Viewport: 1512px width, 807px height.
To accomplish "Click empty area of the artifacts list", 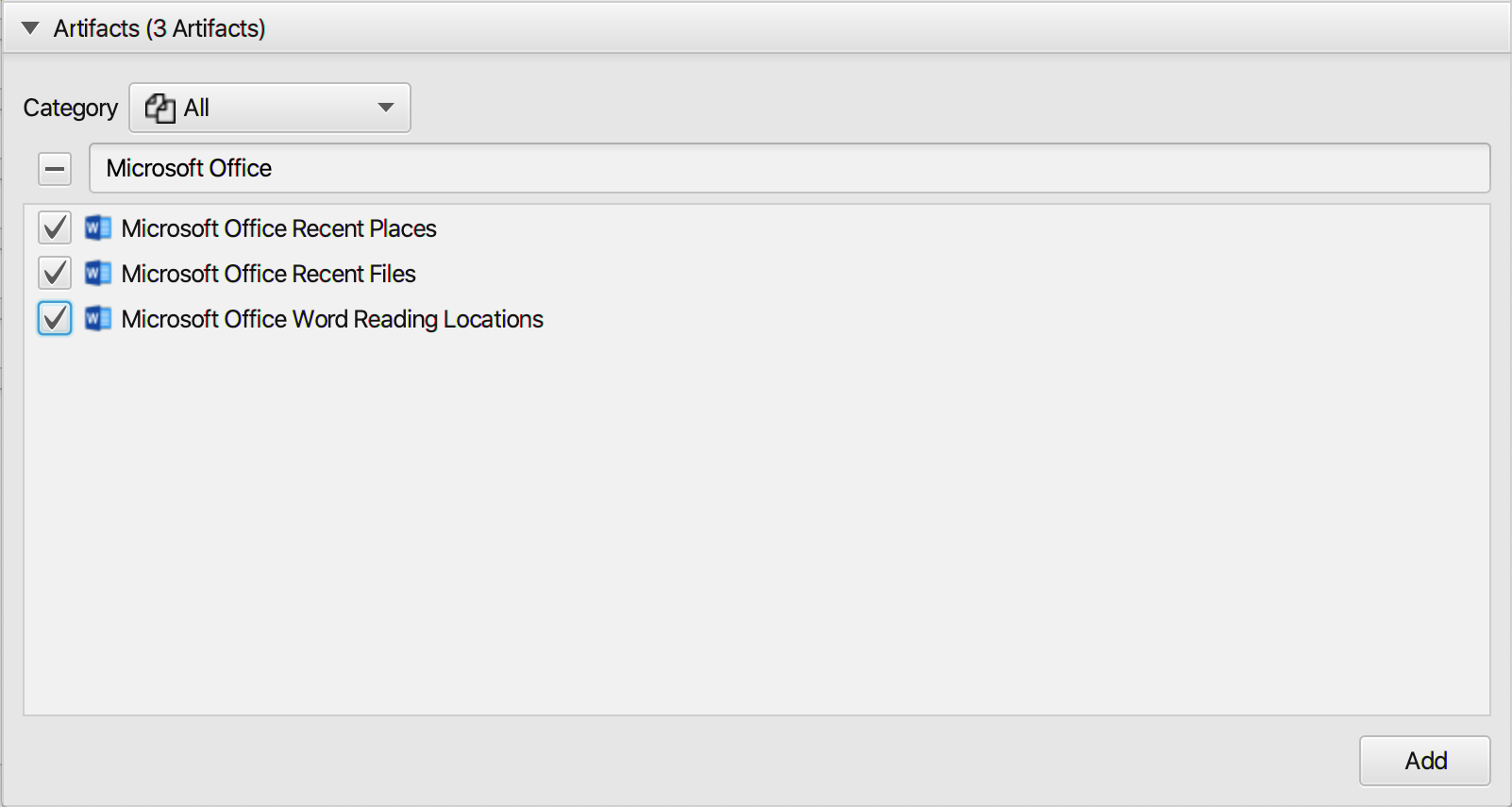I will pos(755,529).
